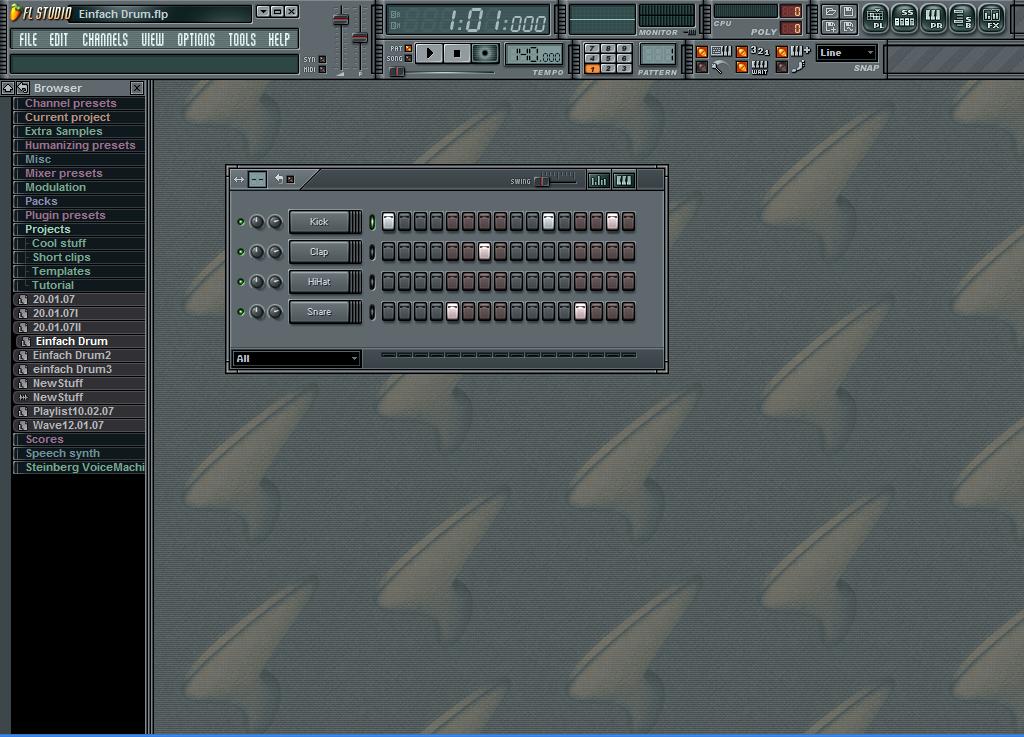1024x737 pixels.
Task: Mute the Kick channel green LED
Action: [x=240, y=222]
